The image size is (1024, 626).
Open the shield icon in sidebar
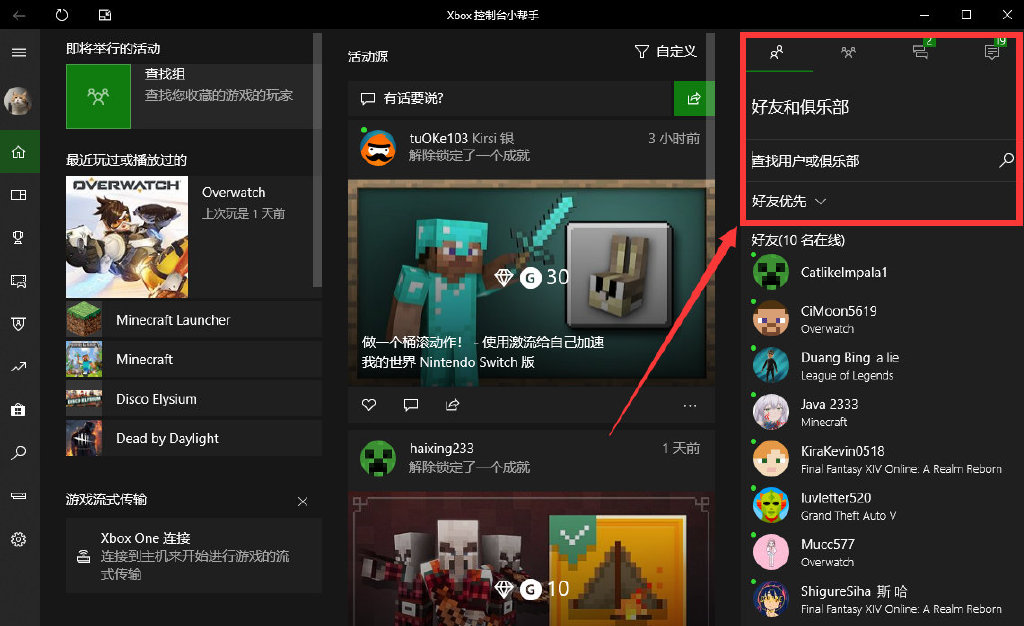[x=19, y=324]
